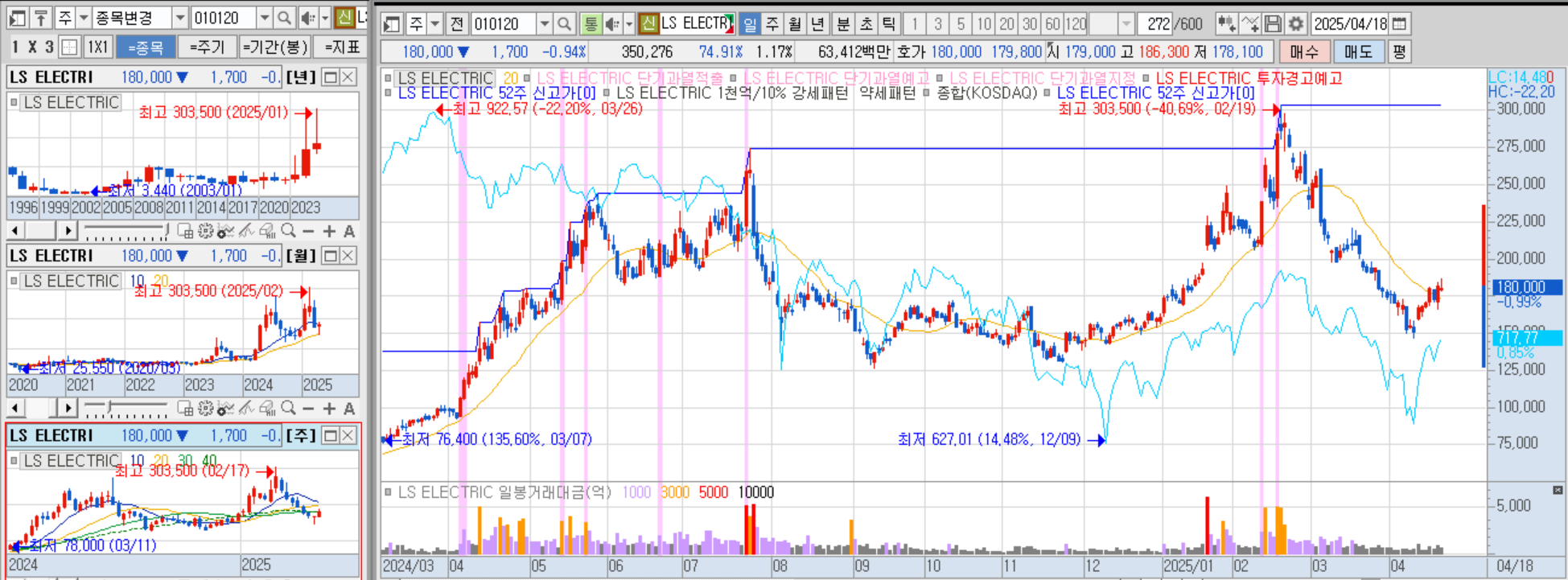
Task: Click the 매도 sell button
Action: (x=1358, y=51)
